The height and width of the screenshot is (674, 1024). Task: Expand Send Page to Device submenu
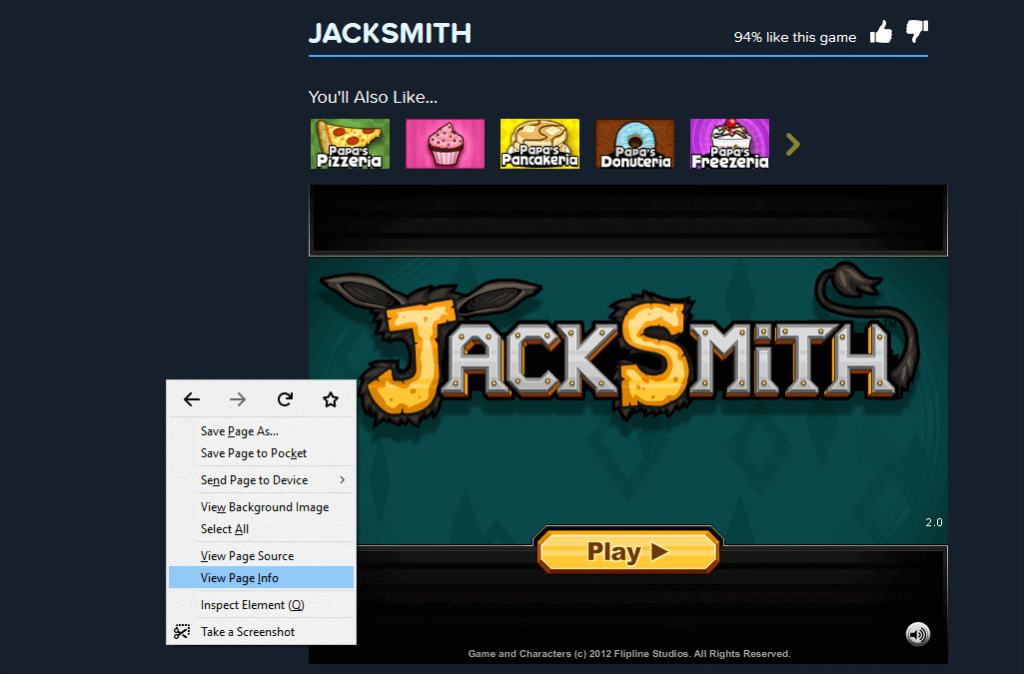[x=261, y=480]
